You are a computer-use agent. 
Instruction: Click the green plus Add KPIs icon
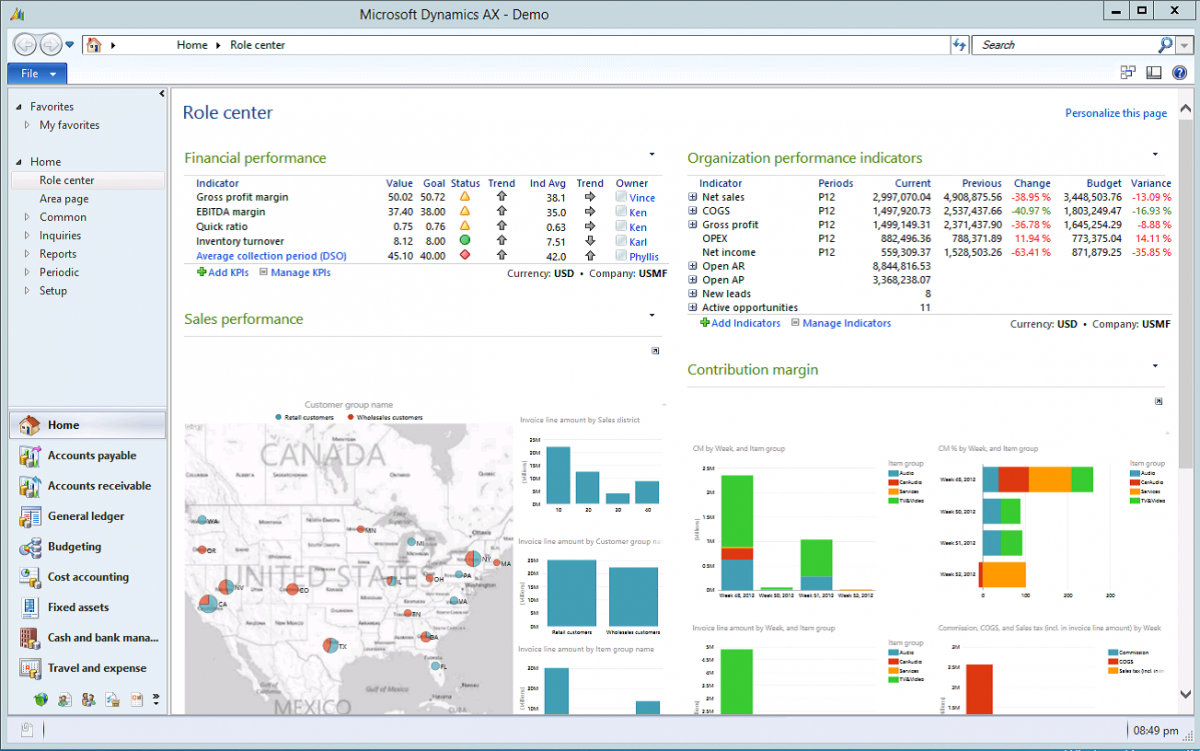coord(201,272)
